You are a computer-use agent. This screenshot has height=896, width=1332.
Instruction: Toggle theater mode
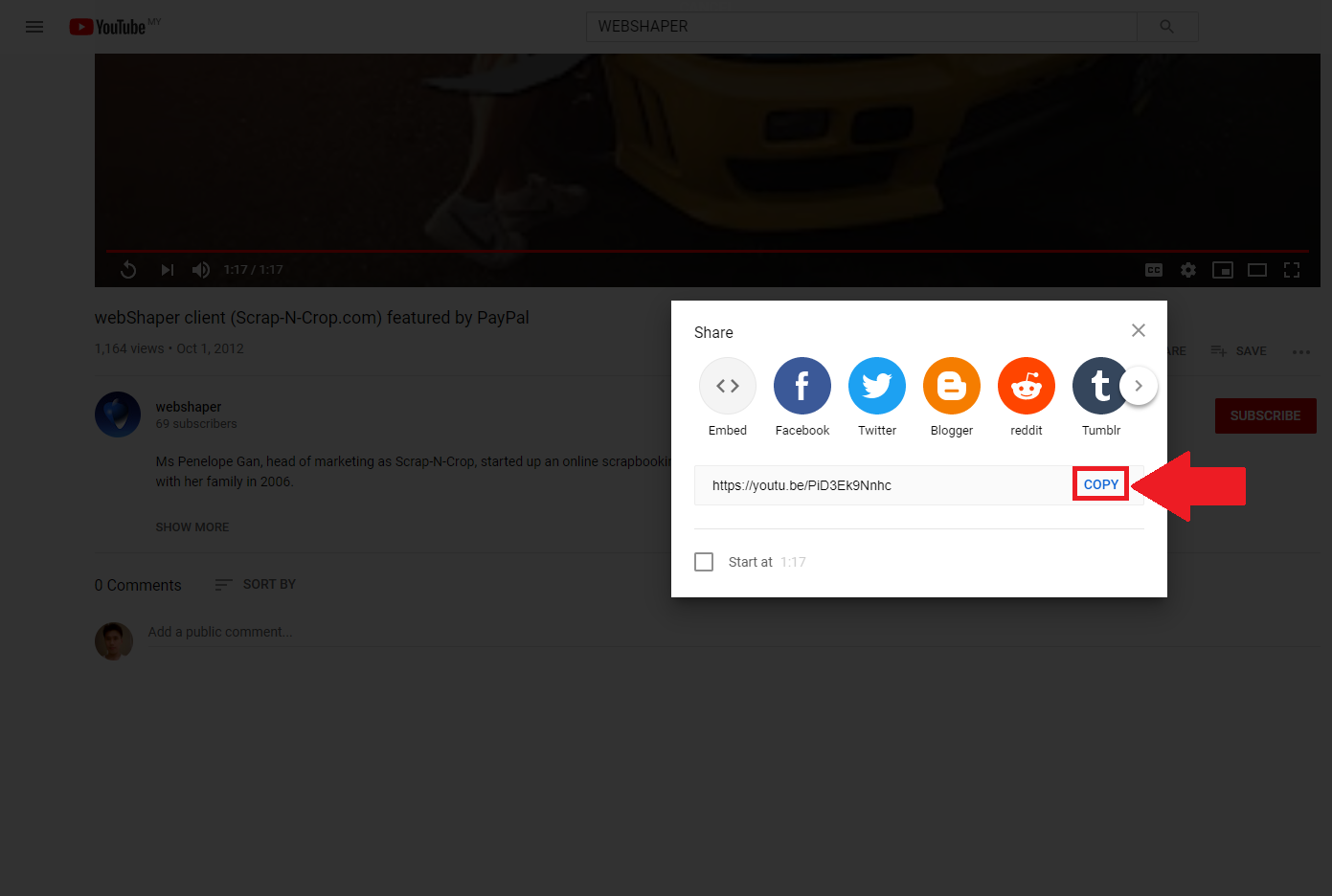1257,270
